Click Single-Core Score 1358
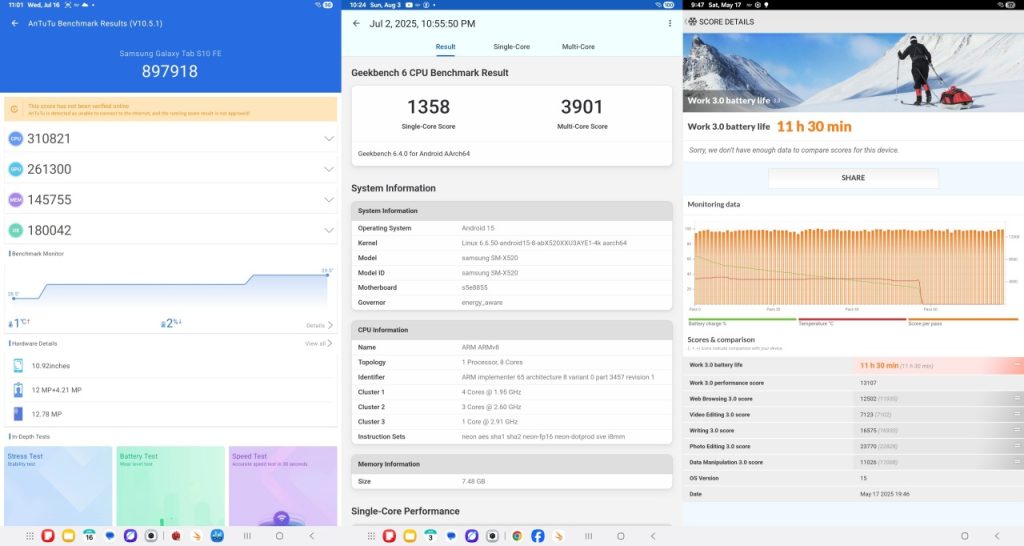The image size is (1024, 546). [x=428, y=106]
